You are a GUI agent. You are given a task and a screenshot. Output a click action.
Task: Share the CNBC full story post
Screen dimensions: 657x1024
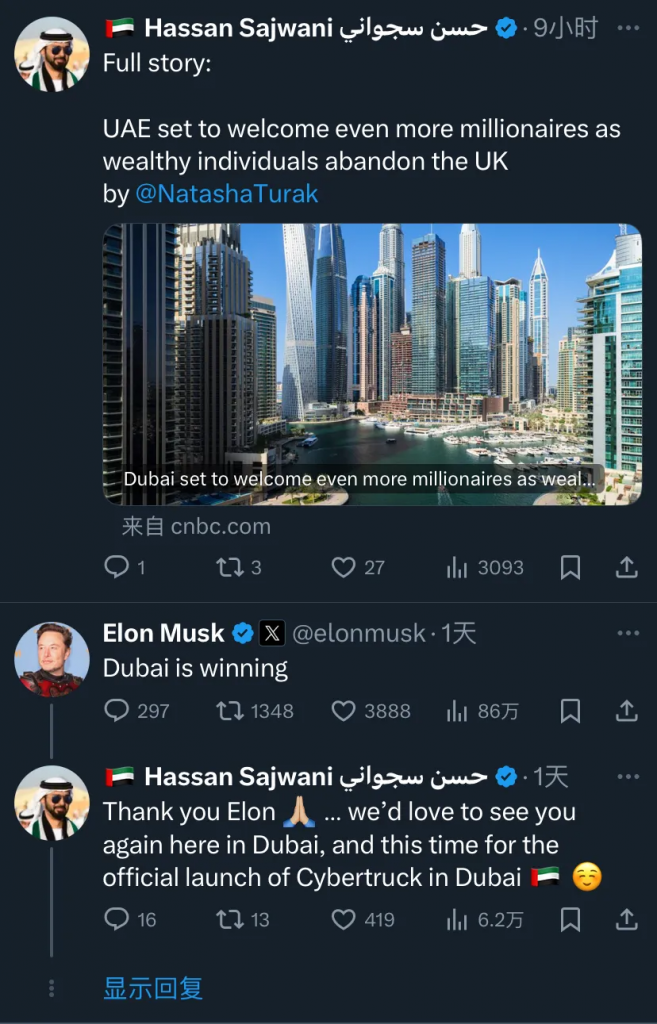(x=626, y=568)
